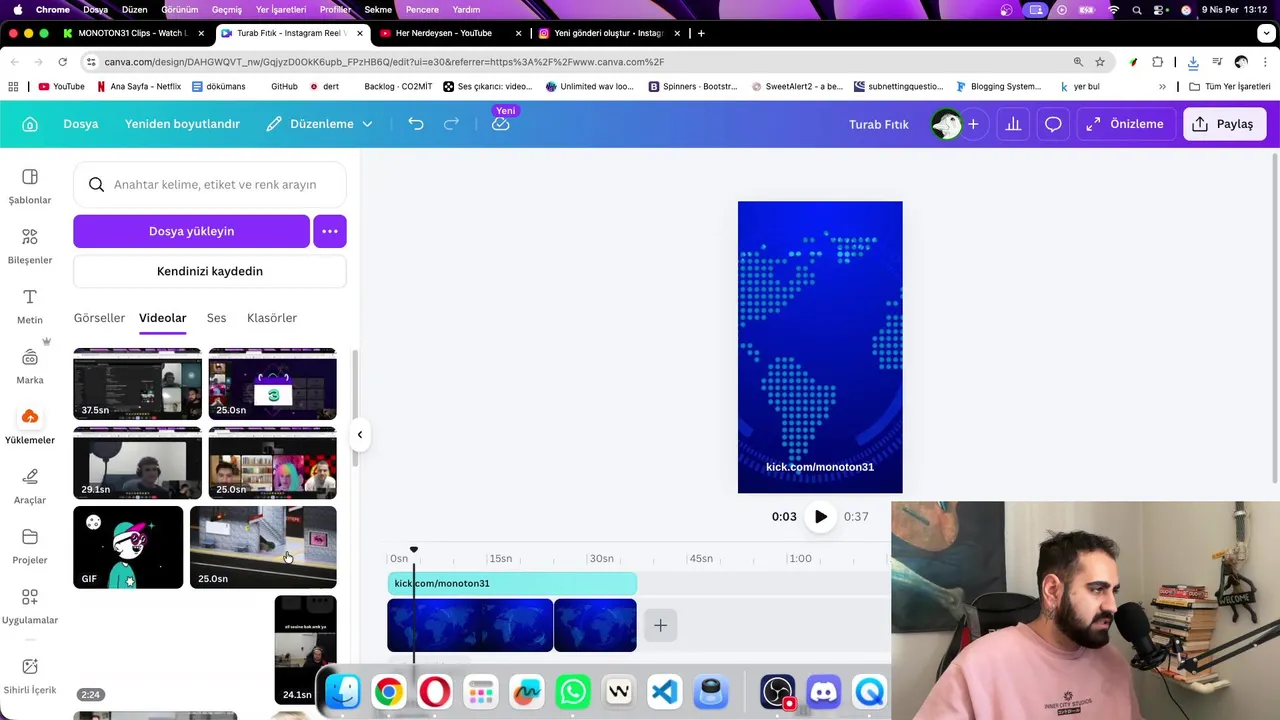Open Chrome from the dock
The width and height of the screenshot is (1280, 720).
coord(389,692)
